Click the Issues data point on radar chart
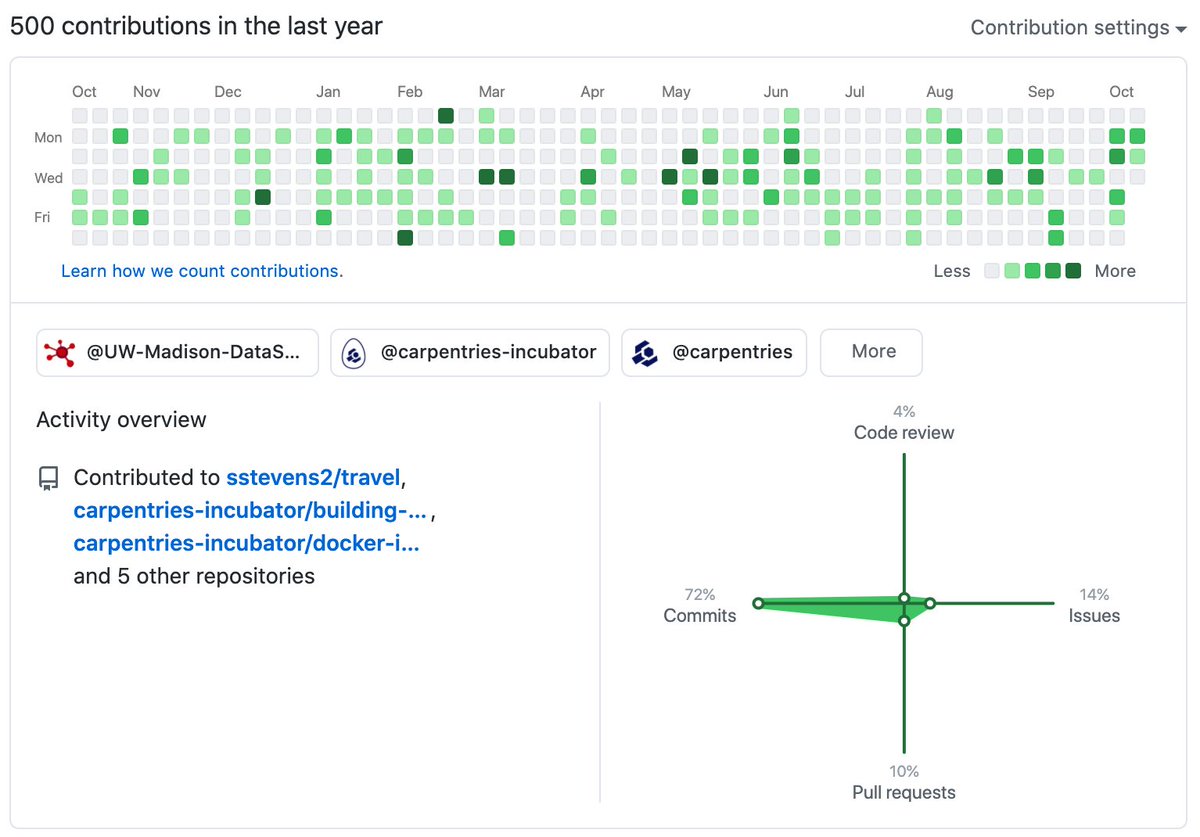The image size is (1200, 837). tap(930, 603)
